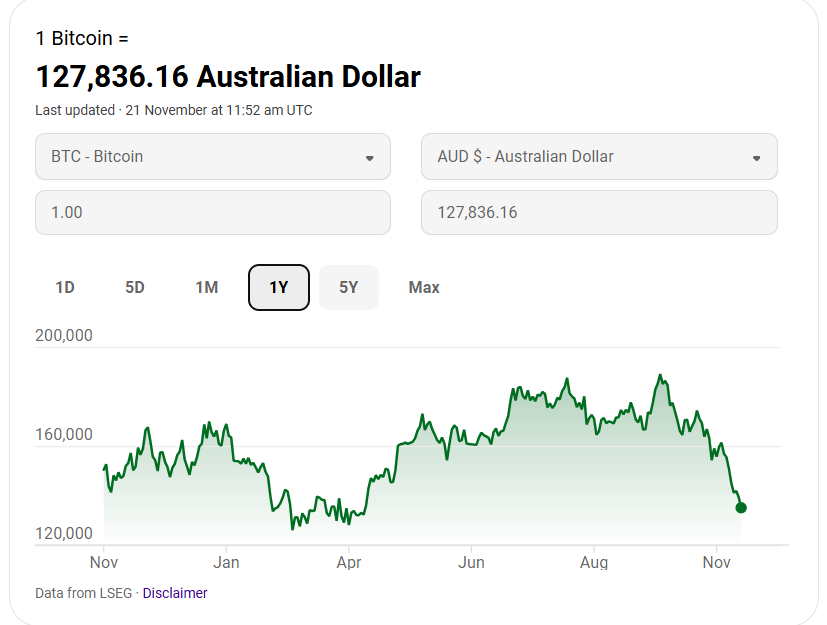Switch to the 5Y chart view
The height and width of the screenshot is (625, 827).
pyautogui.click(x=348, y=288)
